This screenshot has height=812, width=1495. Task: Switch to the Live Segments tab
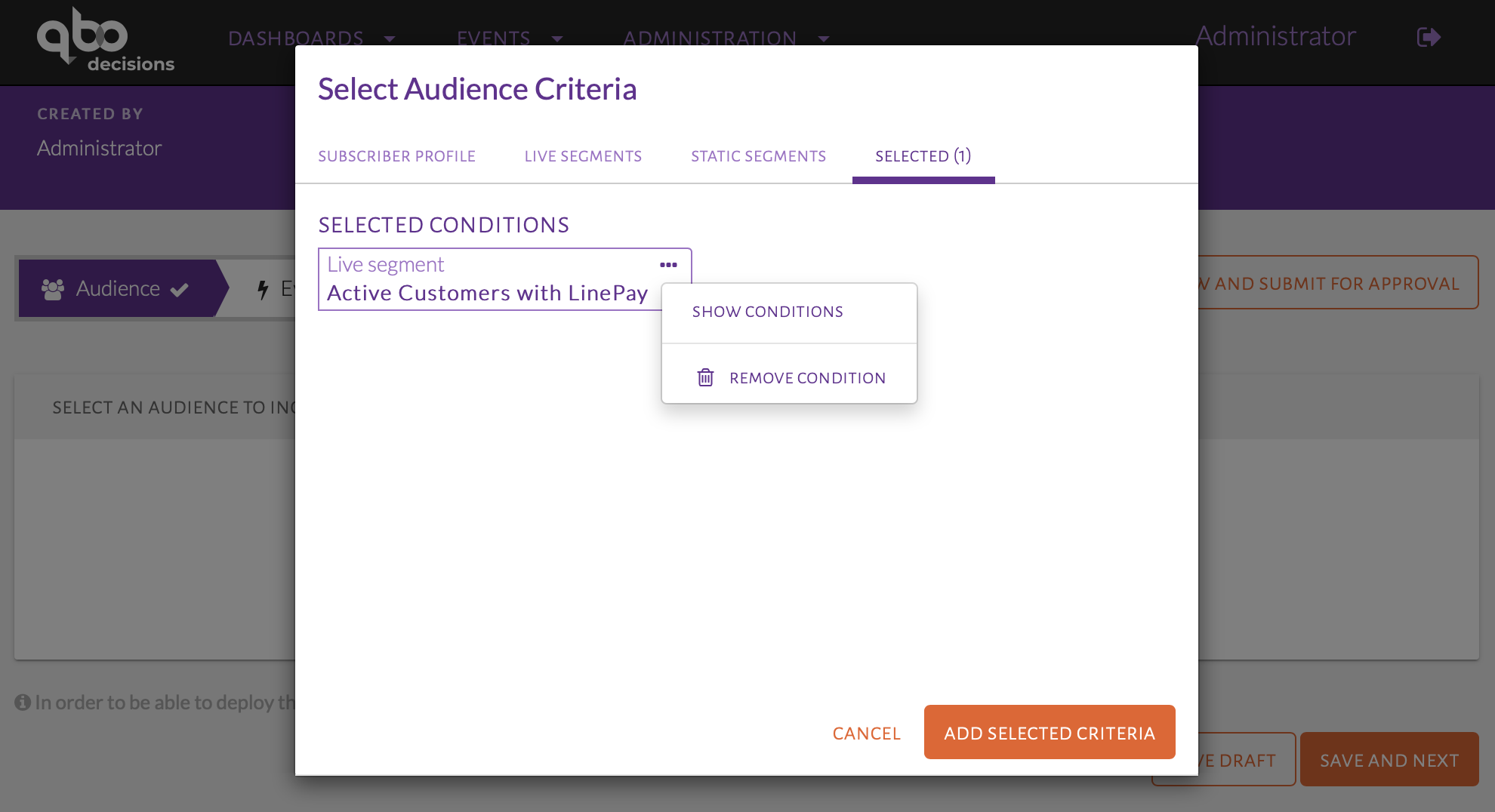pyautogui.click(x=583, y=156)
